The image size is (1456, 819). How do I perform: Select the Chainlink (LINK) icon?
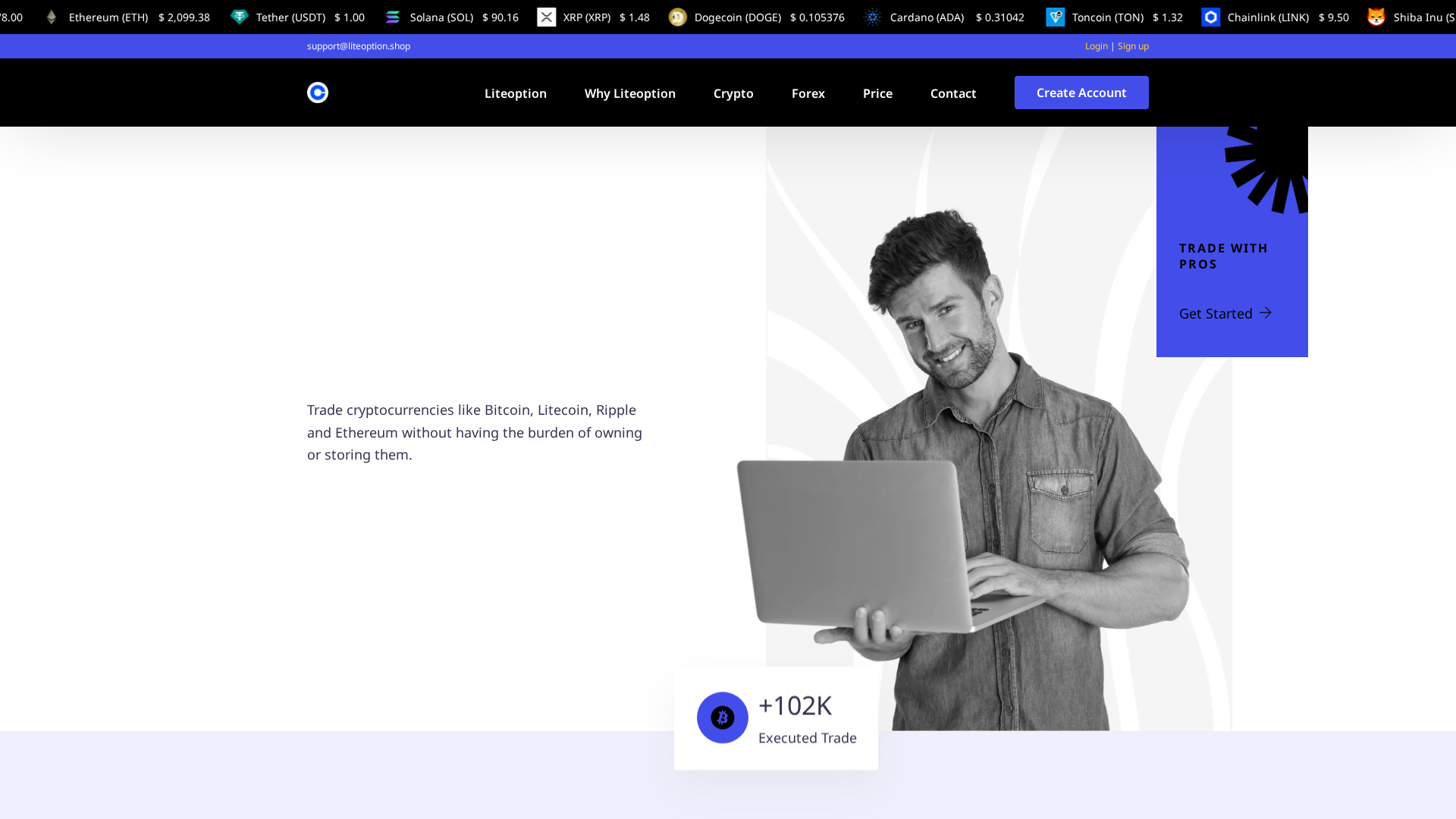click(x=1210, y=16)
